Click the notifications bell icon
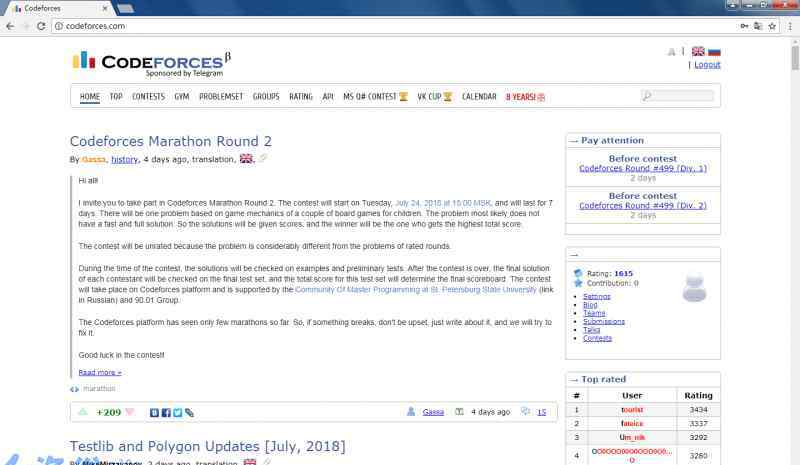The height and width of the screenshot is (465, 800). coord(671,52)
